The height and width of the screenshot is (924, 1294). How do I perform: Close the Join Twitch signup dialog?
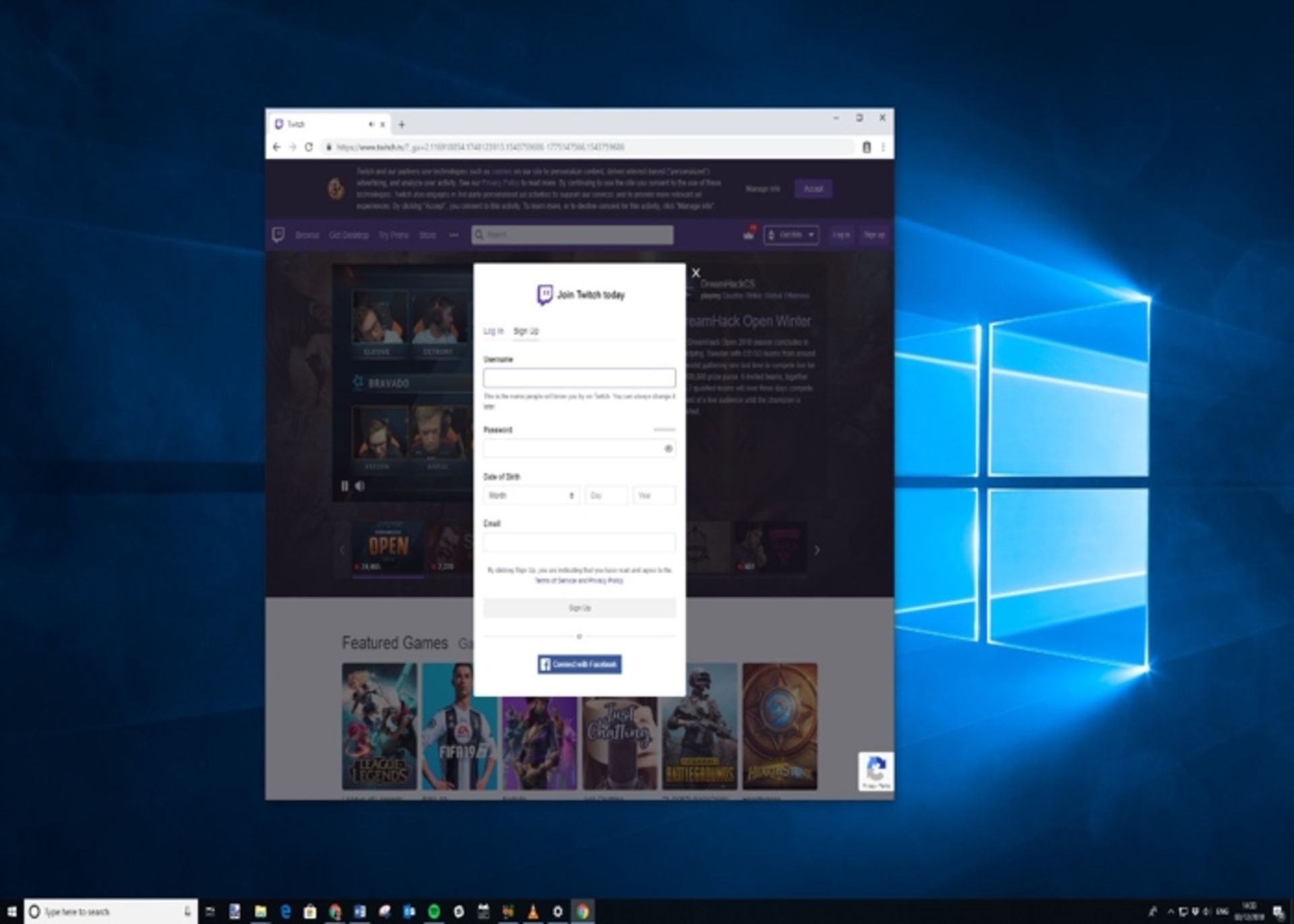pos(696,273)
